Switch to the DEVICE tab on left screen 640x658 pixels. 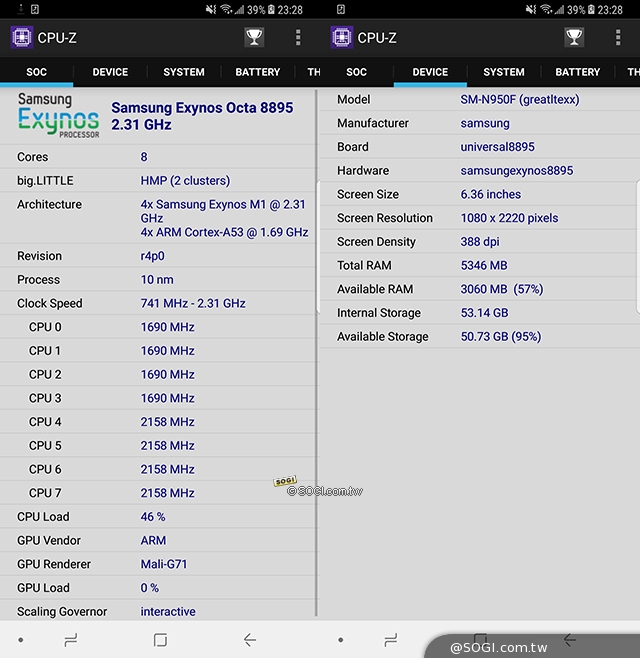point(110,72)
